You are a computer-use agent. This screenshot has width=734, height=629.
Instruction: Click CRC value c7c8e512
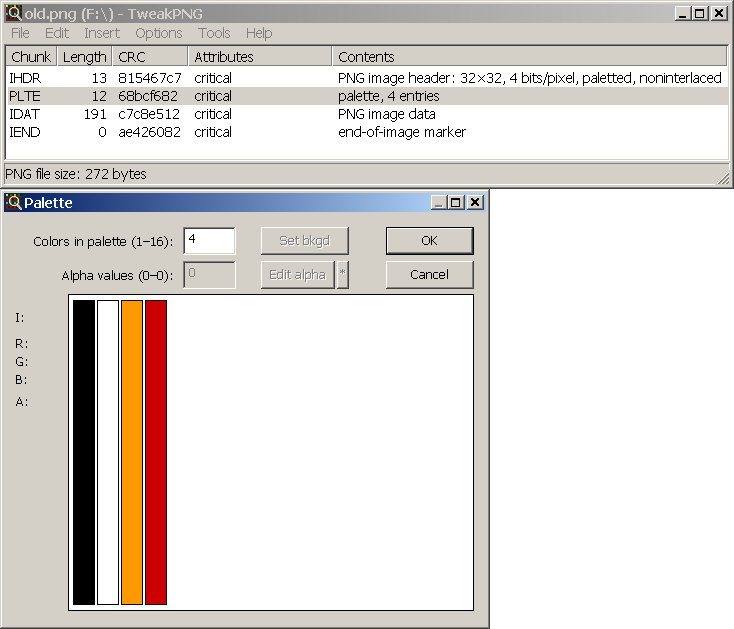pos(149,114)
